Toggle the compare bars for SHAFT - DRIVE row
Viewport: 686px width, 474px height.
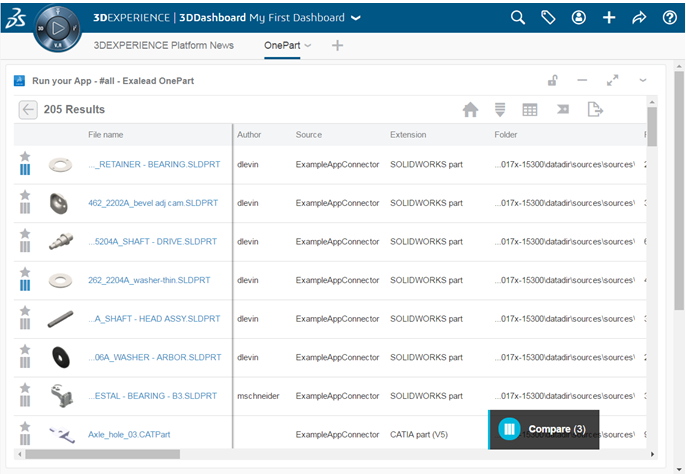pyautogui.click(x=25, y=247)
